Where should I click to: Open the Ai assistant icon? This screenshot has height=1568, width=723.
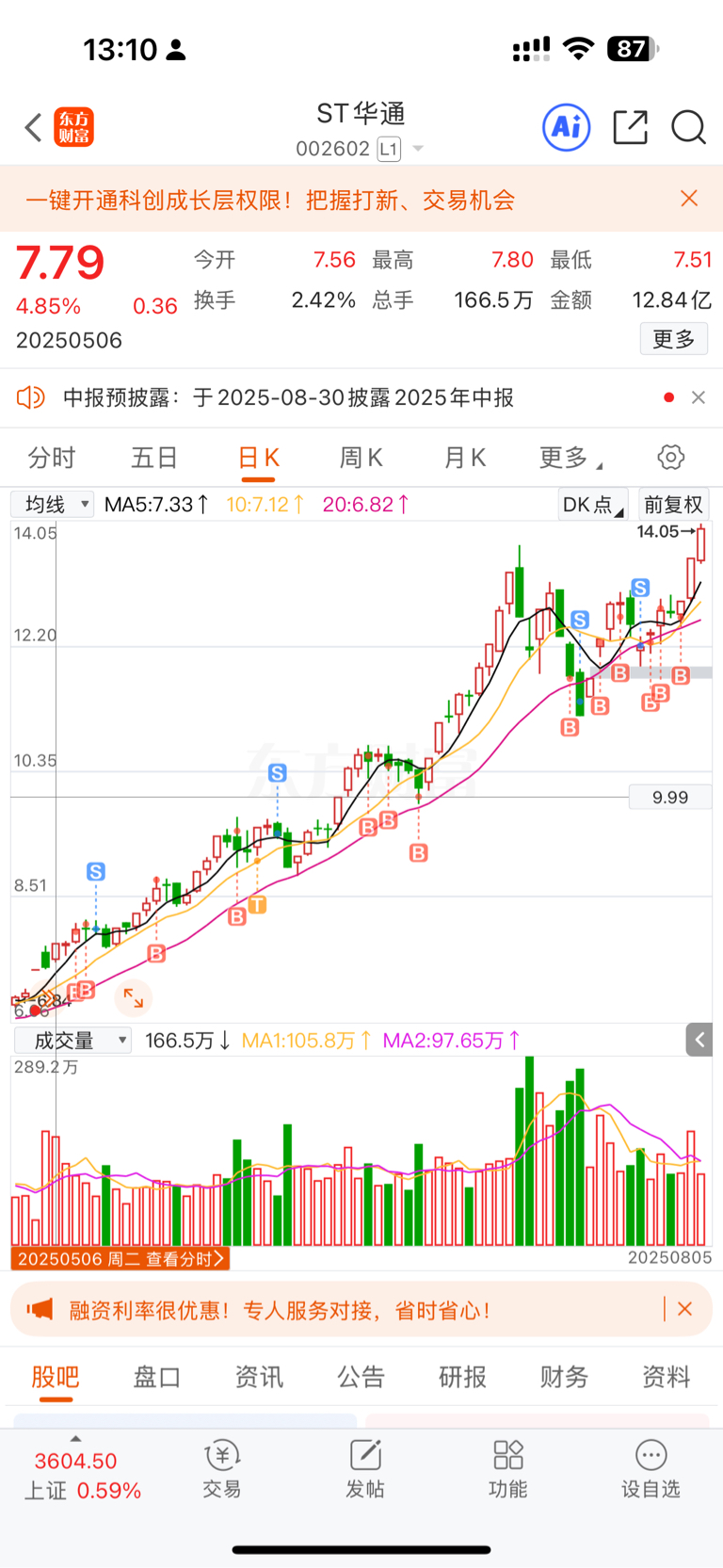pos(567,127)
